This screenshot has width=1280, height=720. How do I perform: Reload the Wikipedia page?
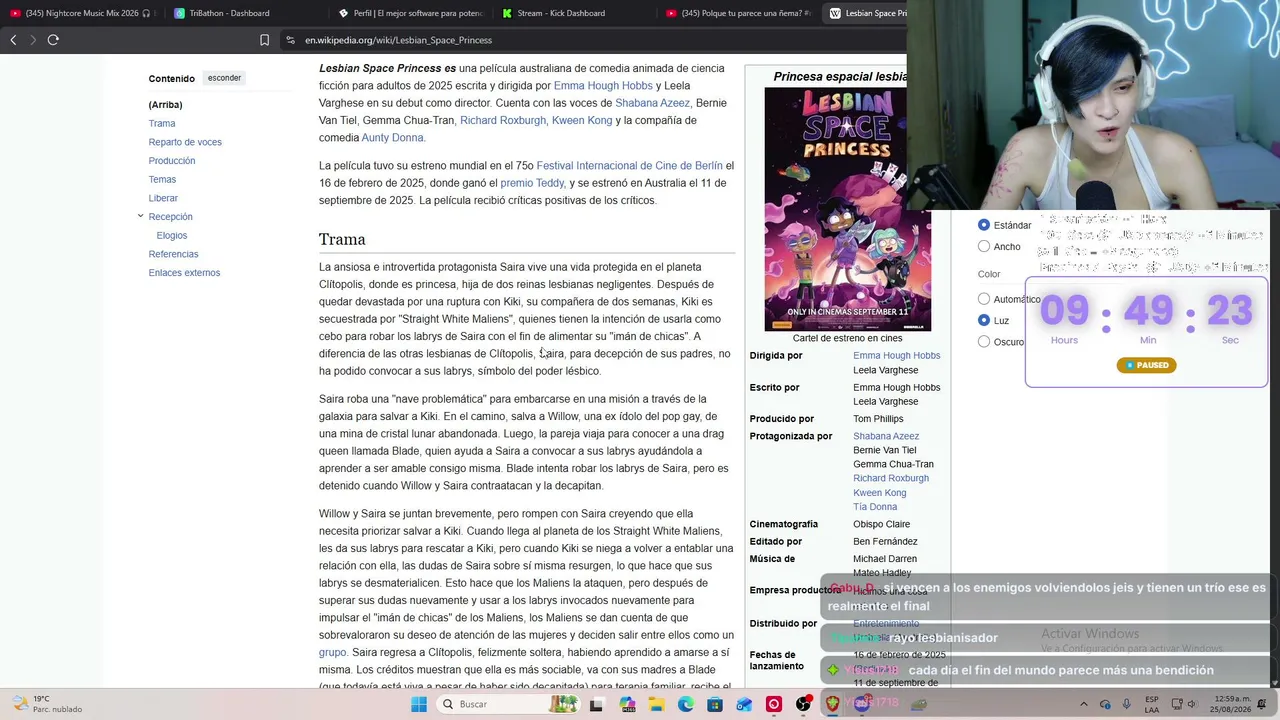pos(53,40)
